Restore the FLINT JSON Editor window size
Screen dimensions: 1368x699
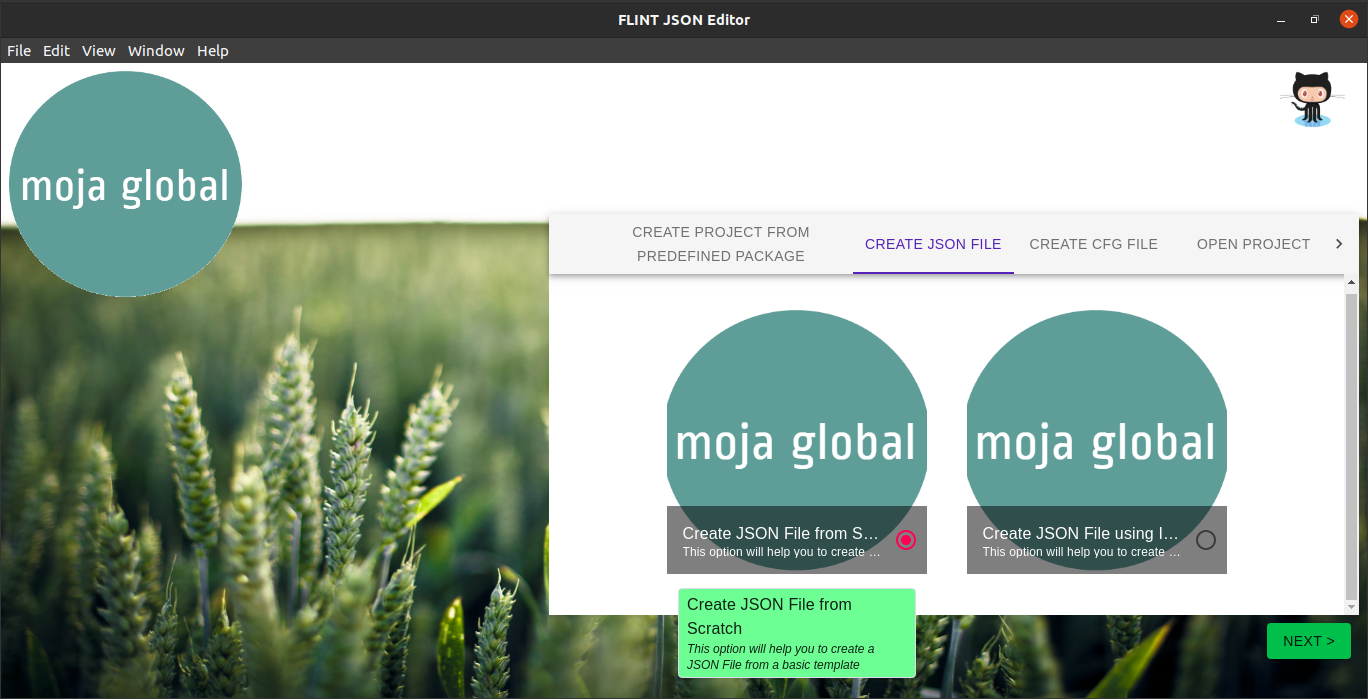tap(1315, 19)
